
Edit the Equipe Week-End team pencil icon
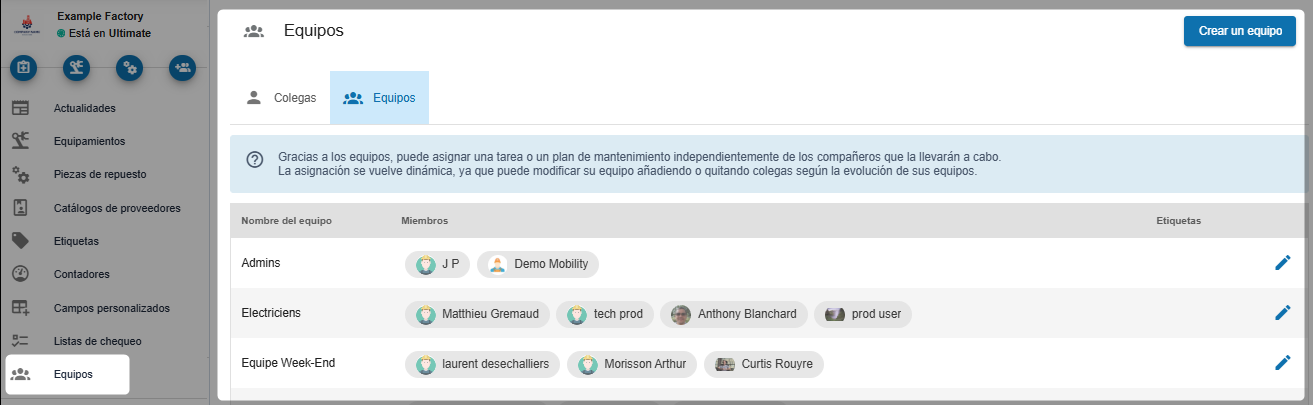[1283, 363]
